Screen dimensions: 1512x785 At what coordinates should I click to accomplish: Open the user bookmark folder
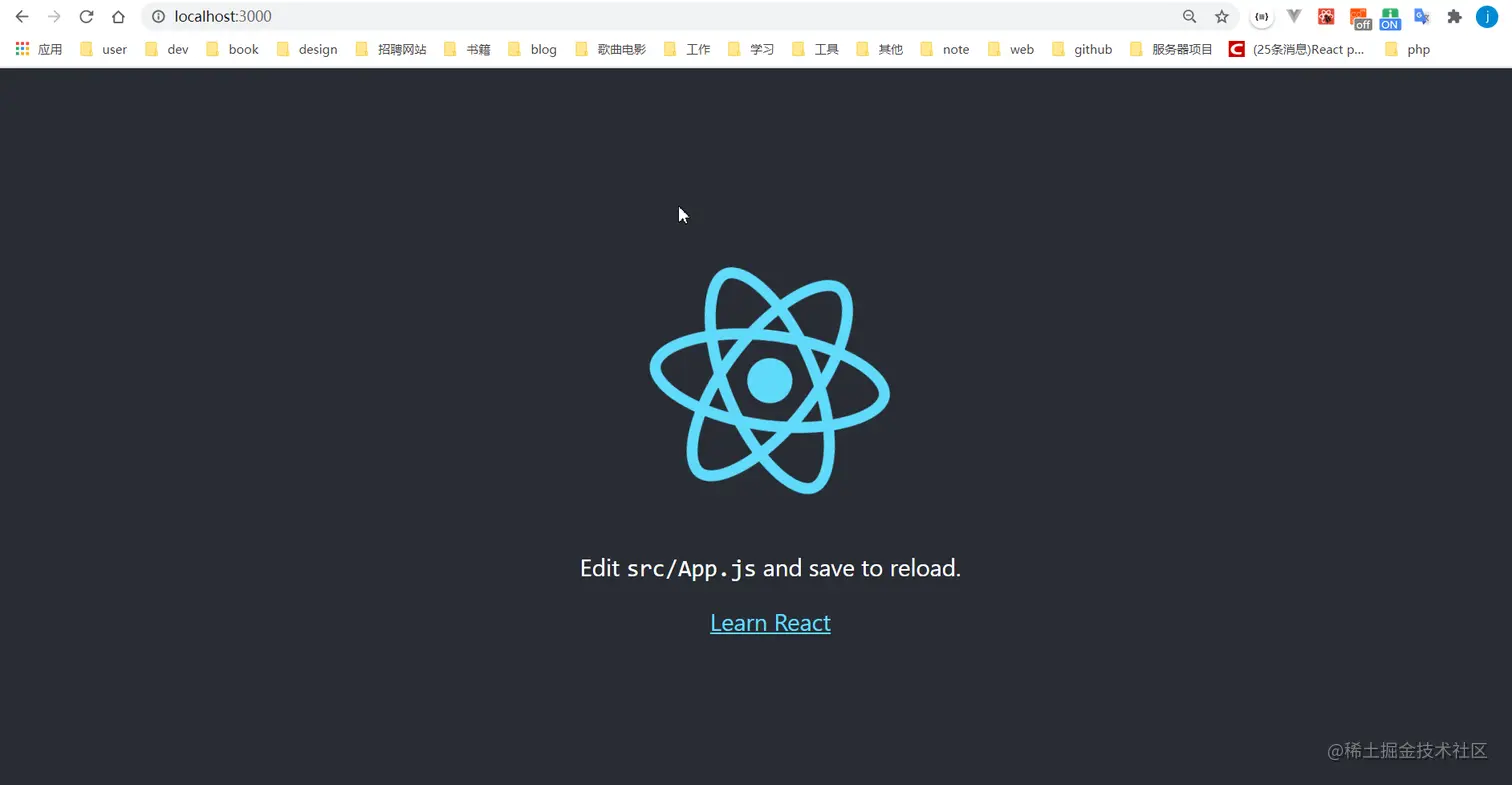coord(103,49)
